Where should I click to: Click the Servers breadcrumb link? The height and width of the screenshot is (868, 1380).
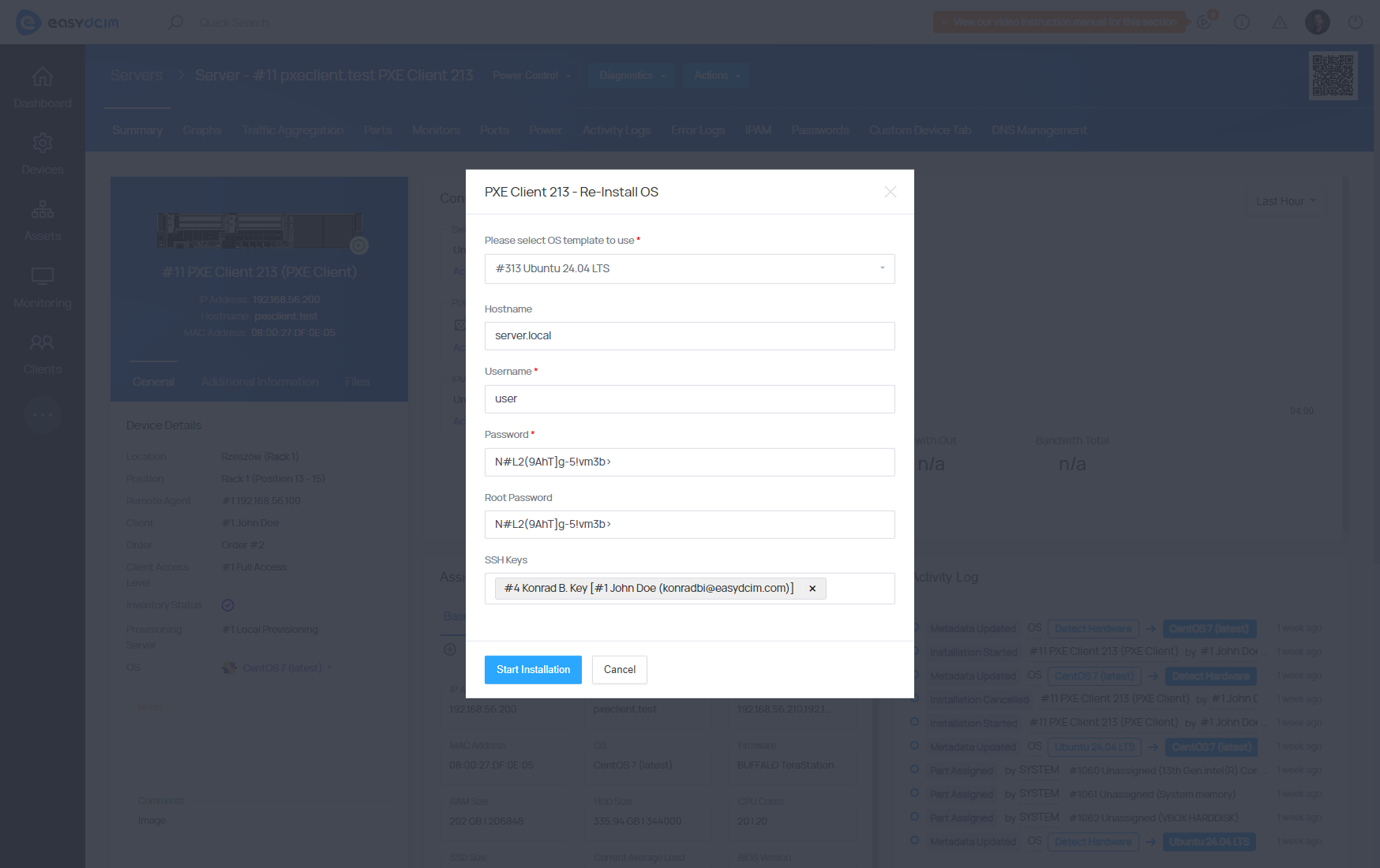click(137, 76)
